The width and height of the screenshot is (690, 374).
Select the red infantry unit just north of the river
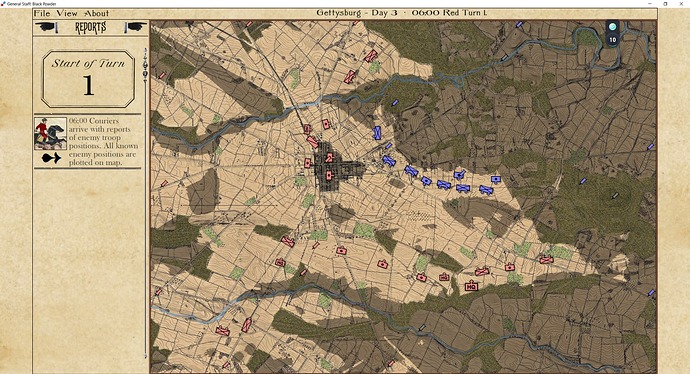click(349, 77)
